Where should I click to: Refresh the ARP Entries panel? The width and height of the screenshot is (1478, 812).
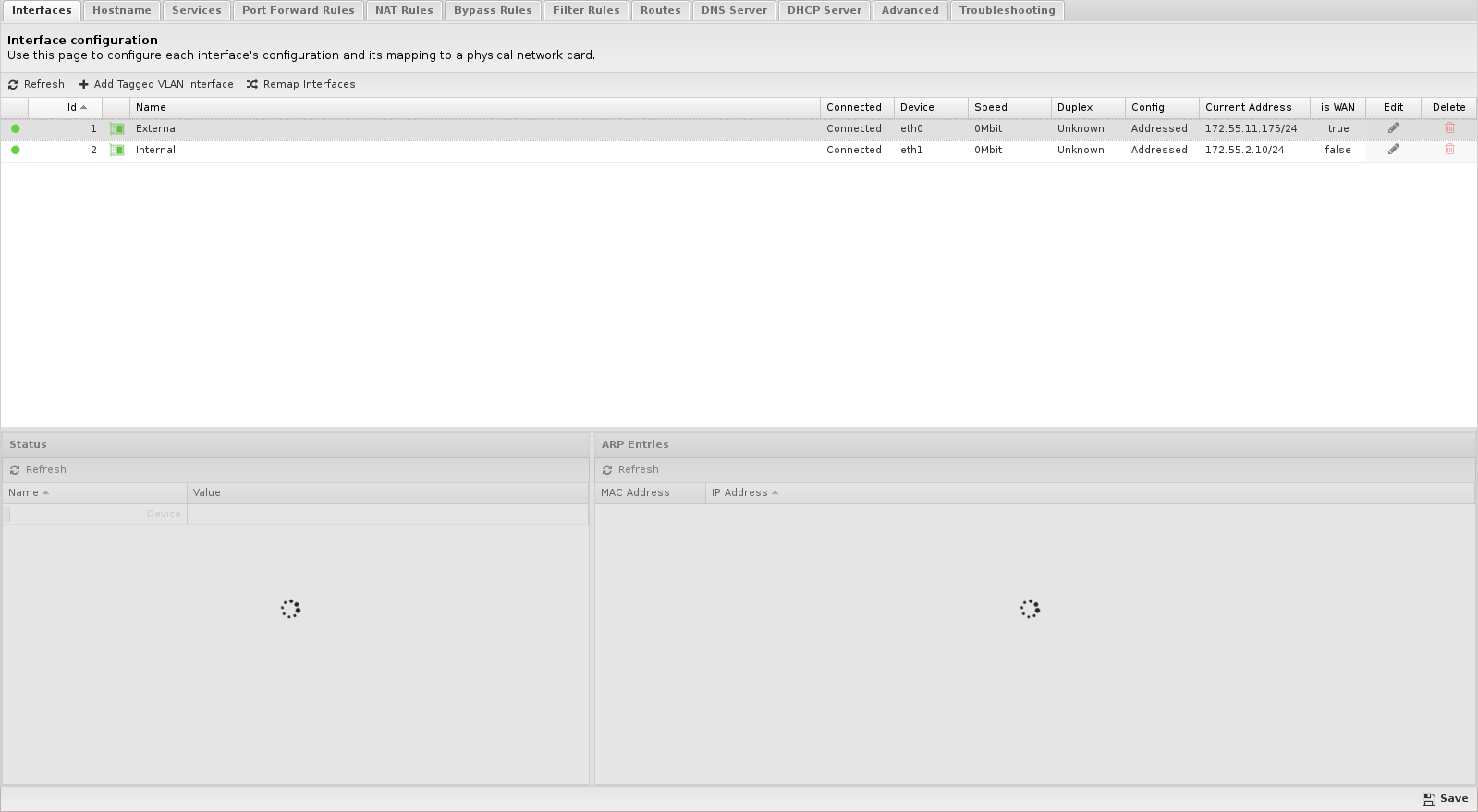coord(630,469)
